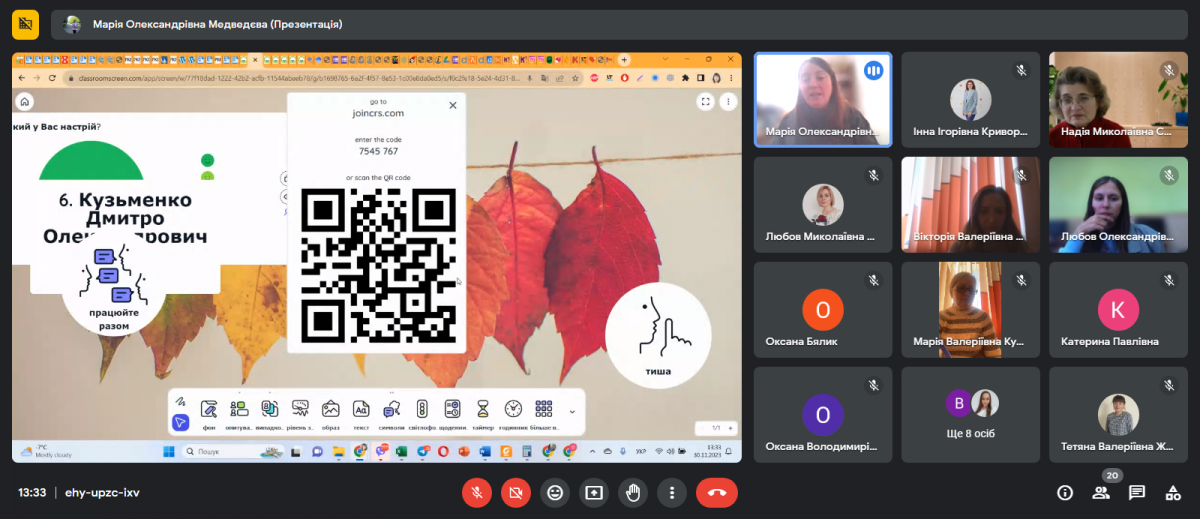Select the traffic light (світлофор) widget

pos(422,412)
